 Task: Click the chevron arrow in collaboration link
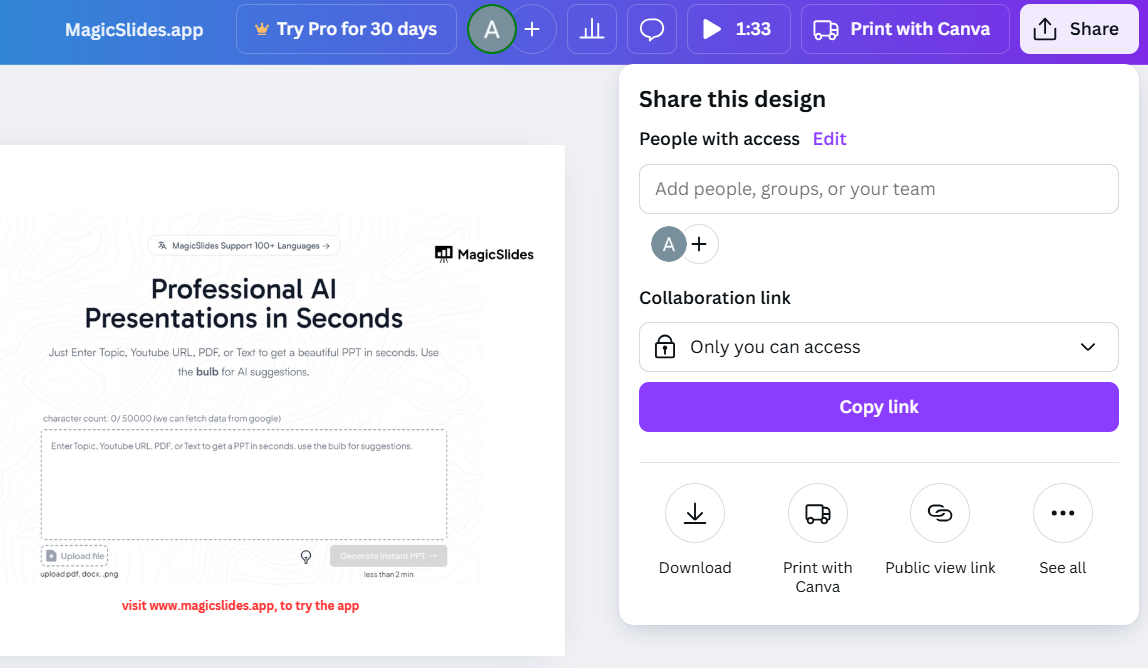pos(1088,347)
